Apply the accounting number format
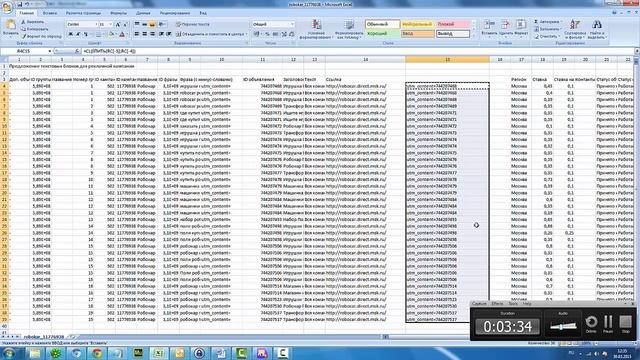Screen dimensions: 640x360 (x=257, y=34)
